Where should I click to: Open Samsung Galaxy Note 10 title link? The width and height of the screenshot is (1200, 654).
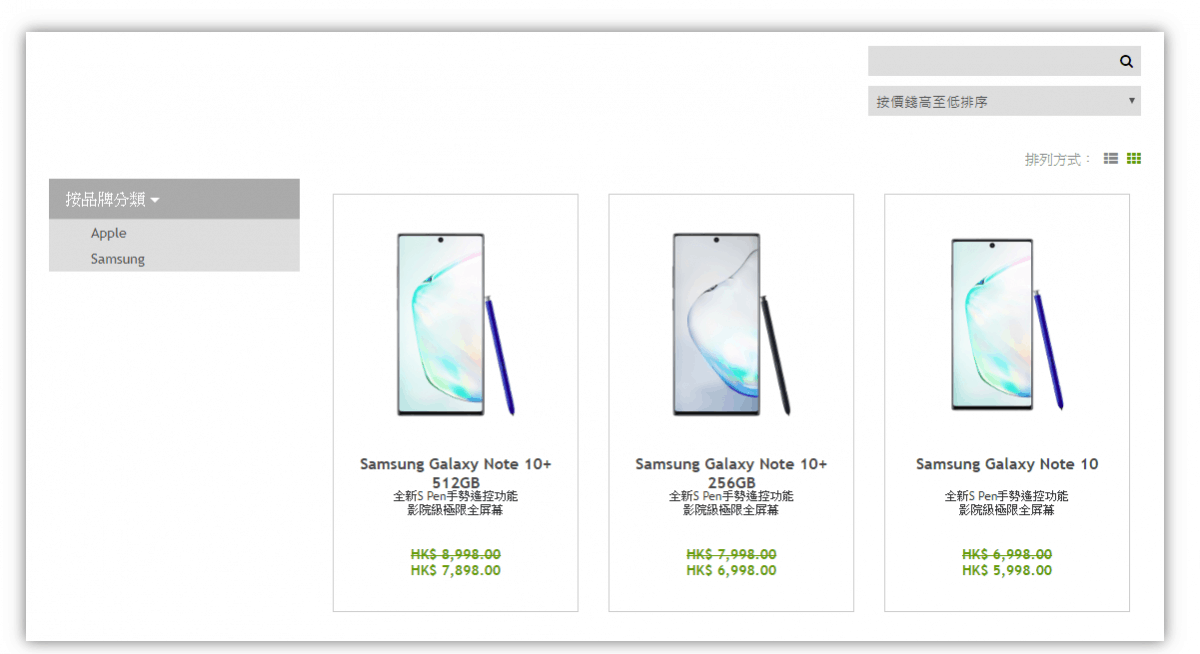[x=1007, y=464]
